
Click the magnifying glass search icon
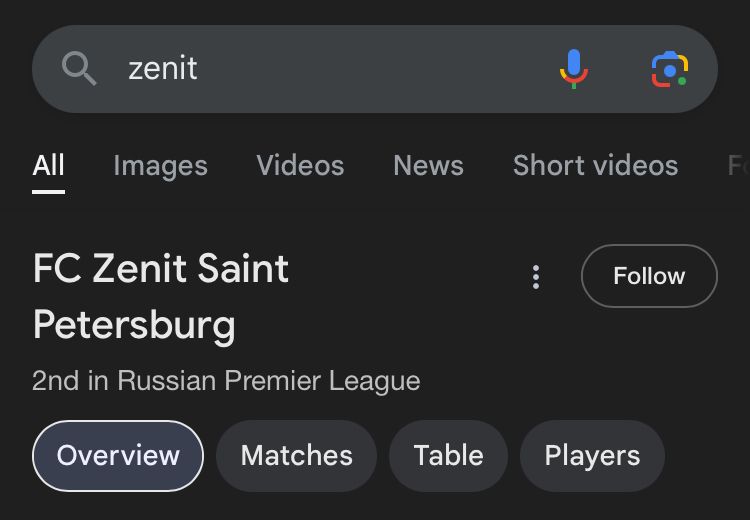click(x=79, y=69)
